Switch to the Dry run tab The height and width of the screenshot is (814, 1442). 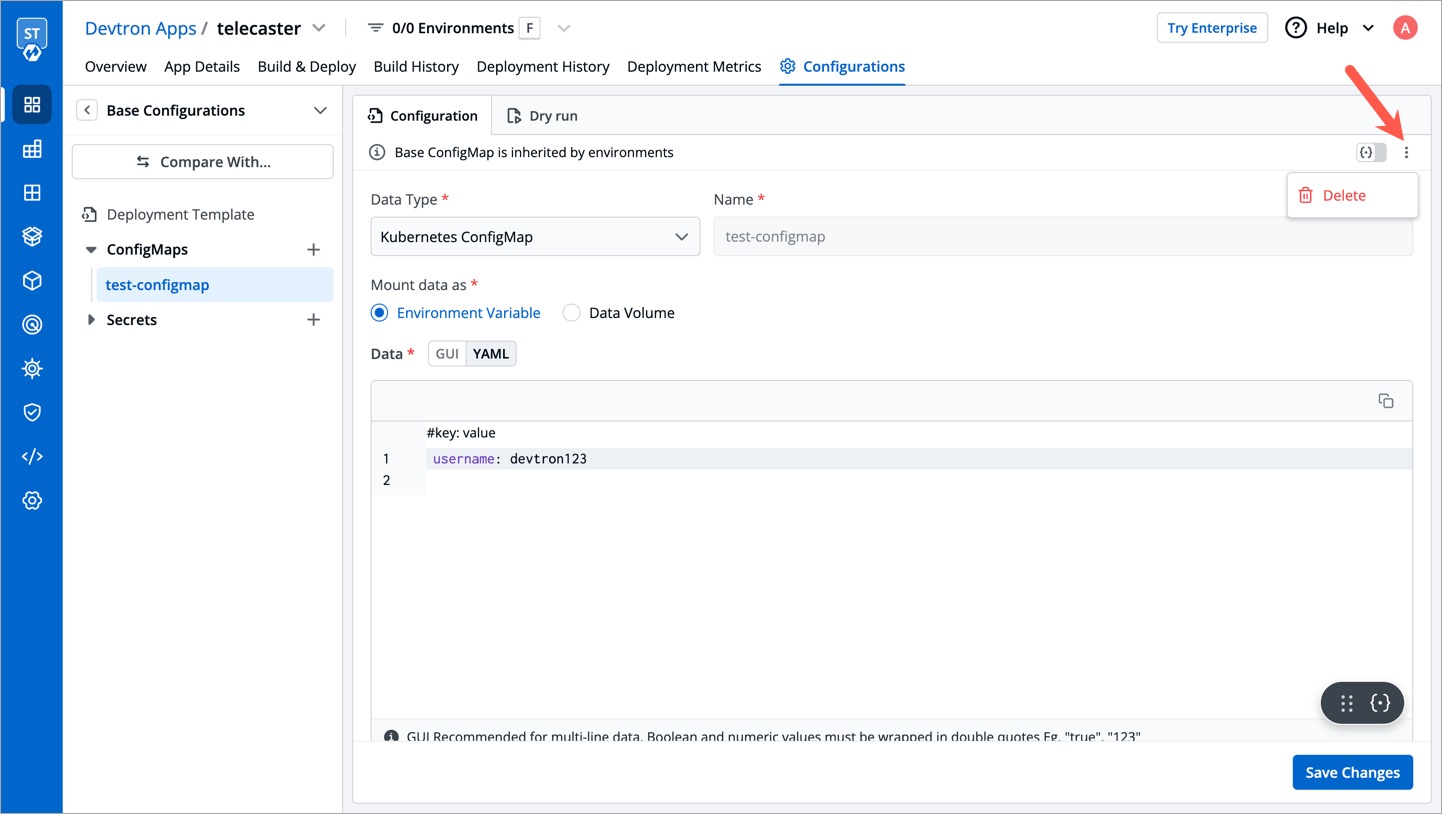(x=542, y=116)
